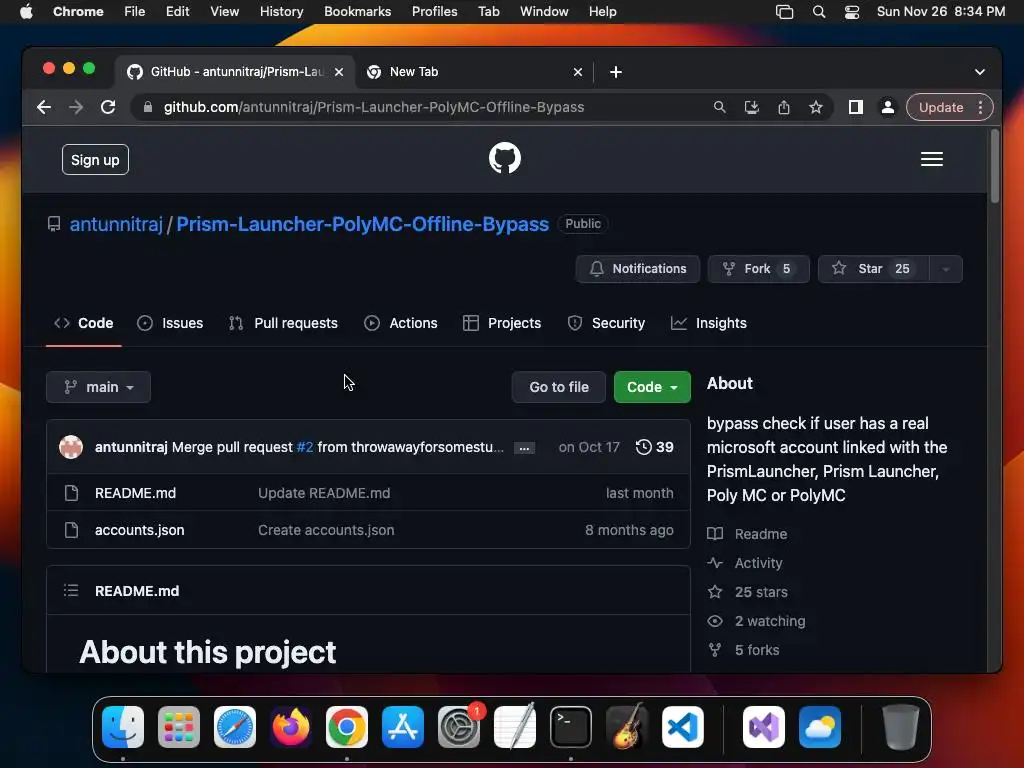
Task: Switch to the Issues tab
Action: (x=170, y=323)
